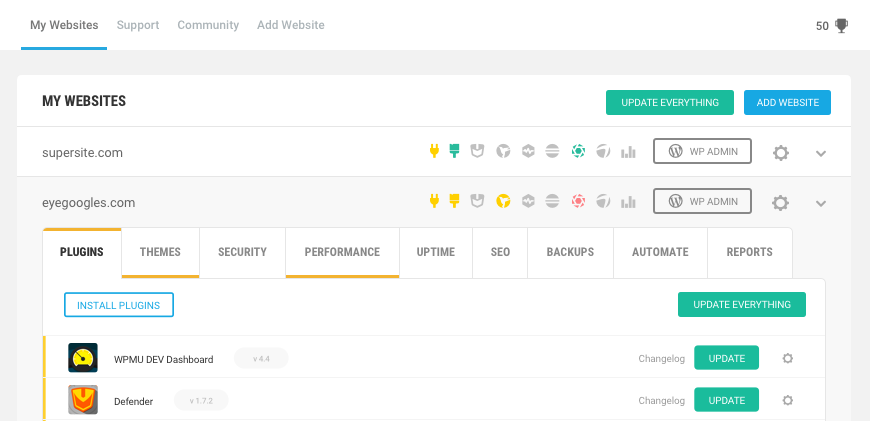The width and height of the screenshot is (870, 421).
Task: Select the Security tab
Action: pos(242,252)
